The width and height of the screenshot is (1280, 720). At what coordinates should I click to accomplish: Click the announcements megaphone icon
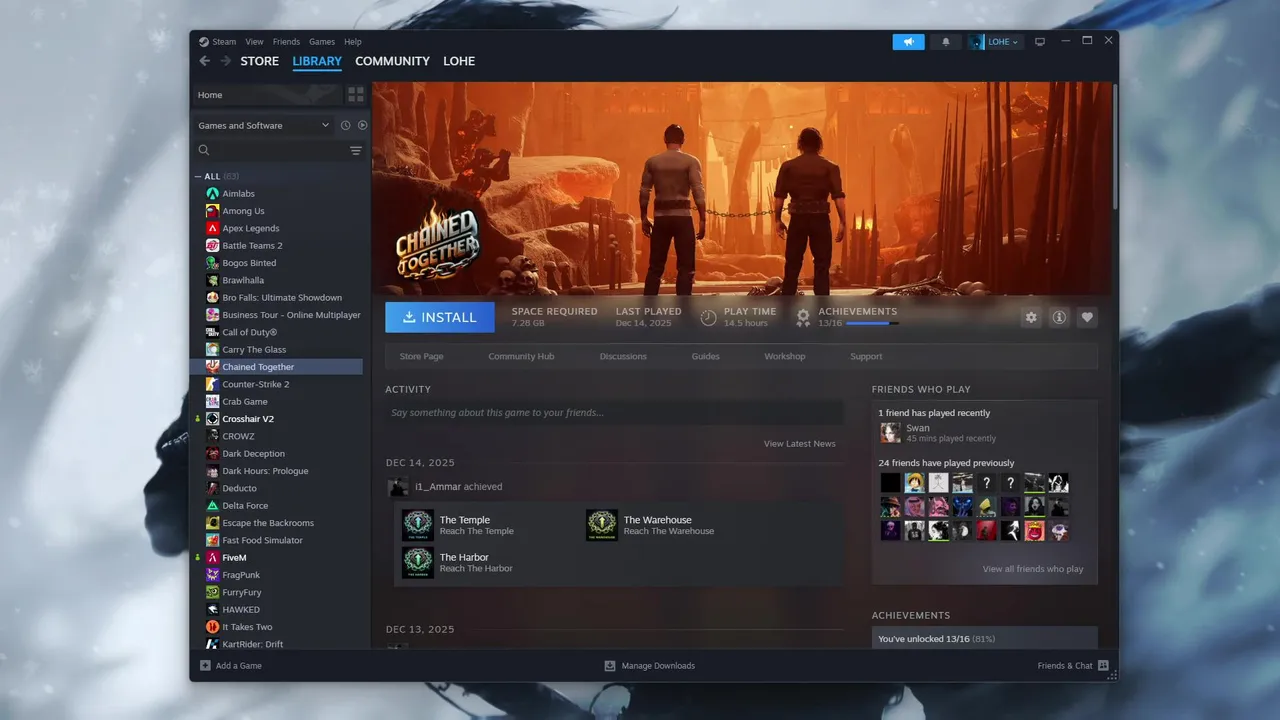point(909,42)
